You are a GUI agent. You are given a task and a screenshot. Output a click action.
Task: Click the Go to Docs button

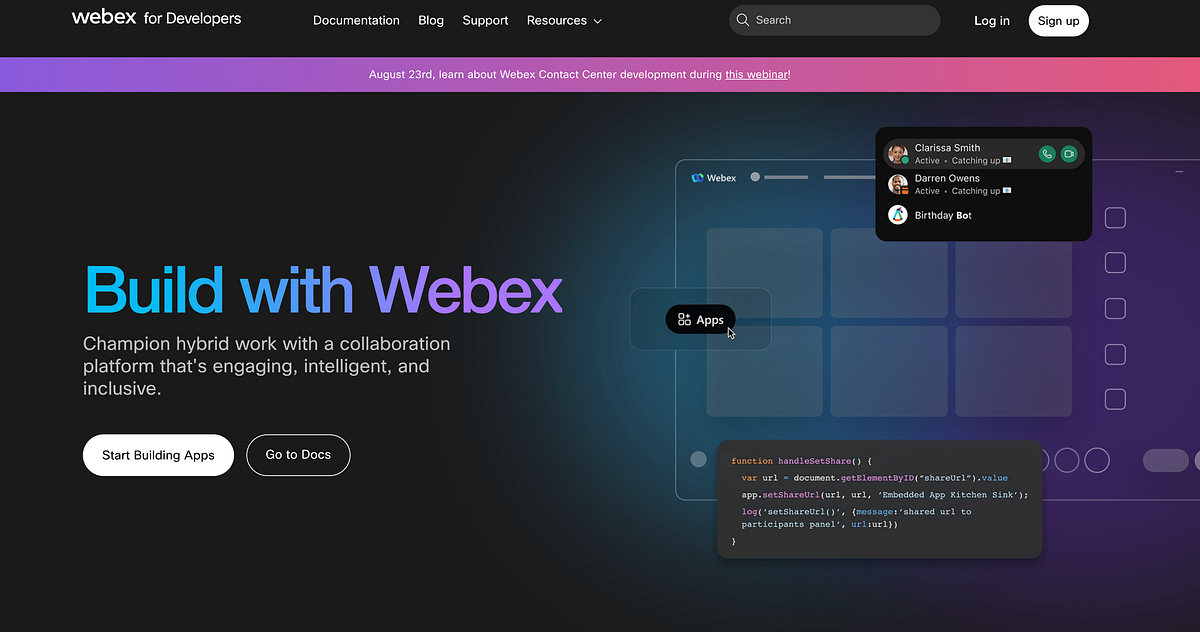tap(298, 455)
